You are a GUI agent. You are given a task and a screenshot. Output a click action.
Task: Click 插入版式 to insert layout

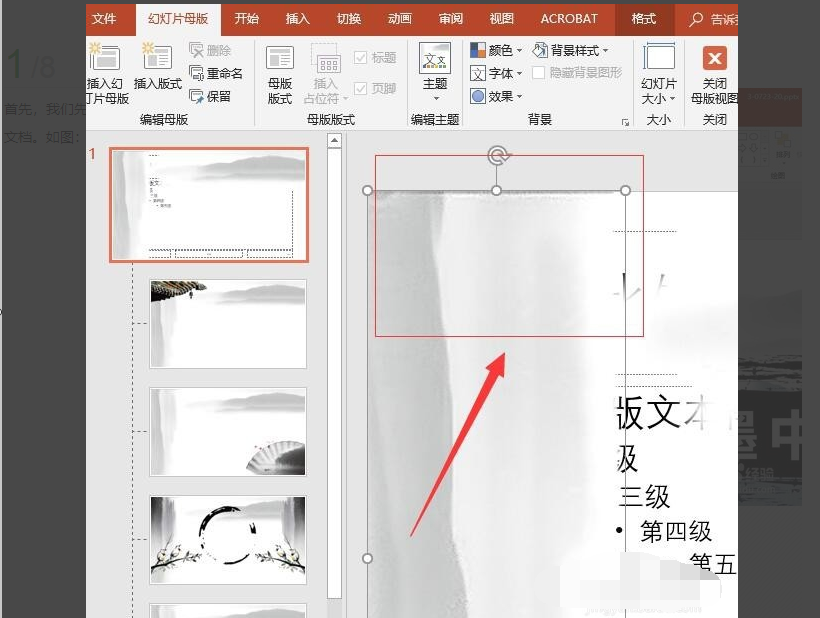[x=157, y=72]
